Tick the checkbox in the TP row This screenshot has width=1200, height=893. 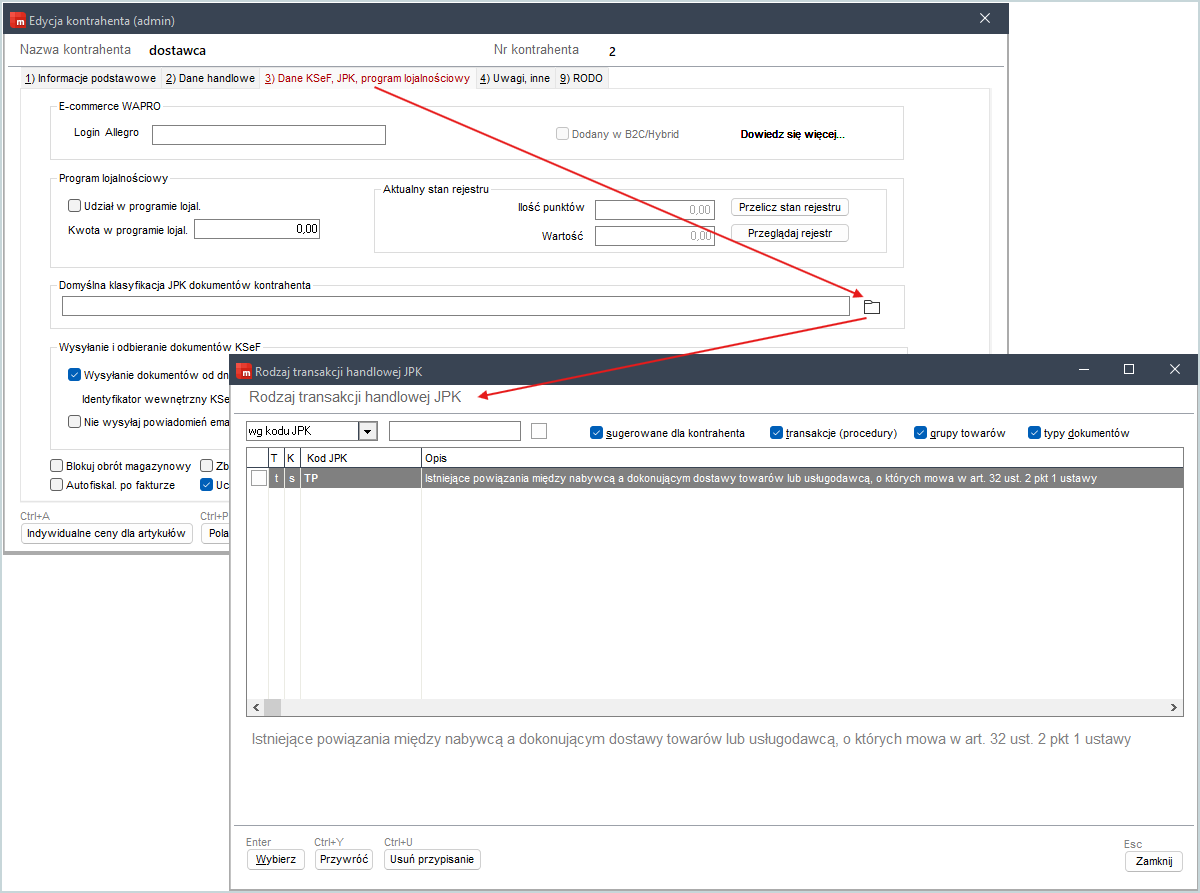pos(259,478)
